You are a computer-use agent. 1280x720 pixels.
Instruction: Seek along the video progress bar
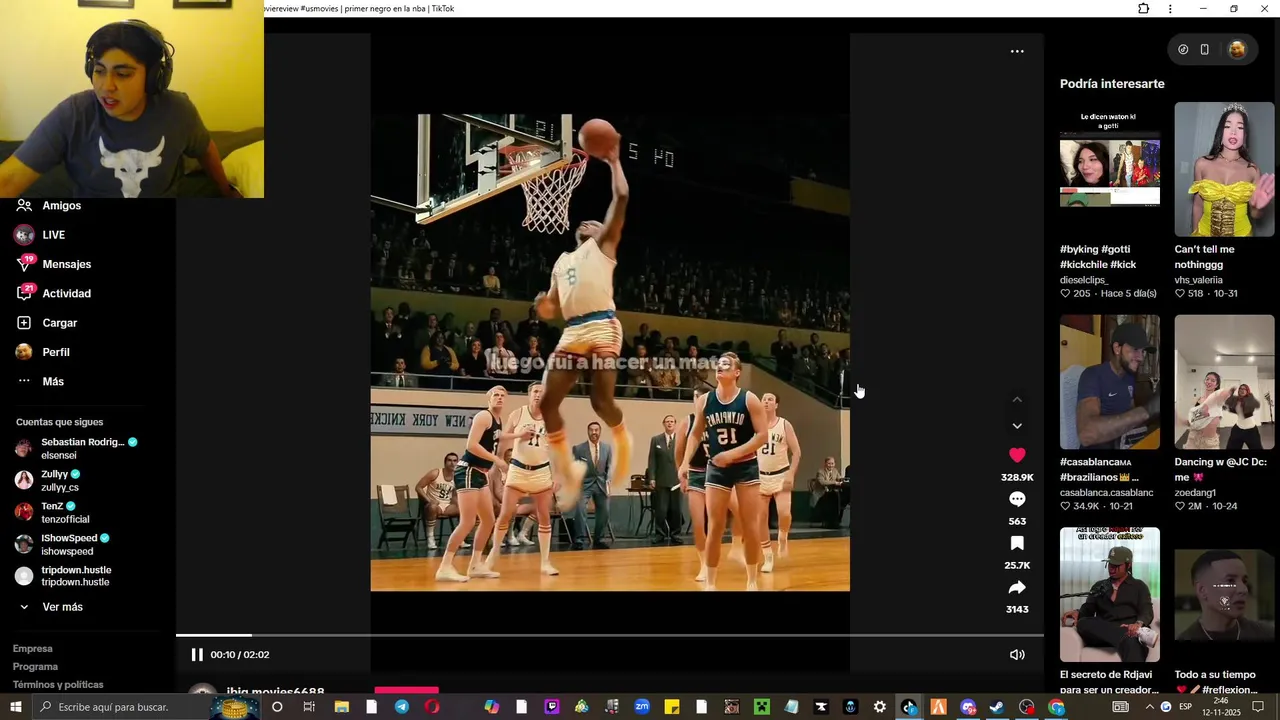click(610, 635)
